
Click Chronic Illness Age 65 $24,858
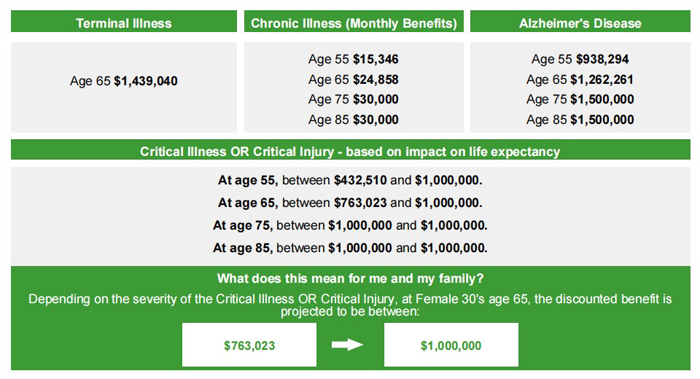(x=353, y=79)
